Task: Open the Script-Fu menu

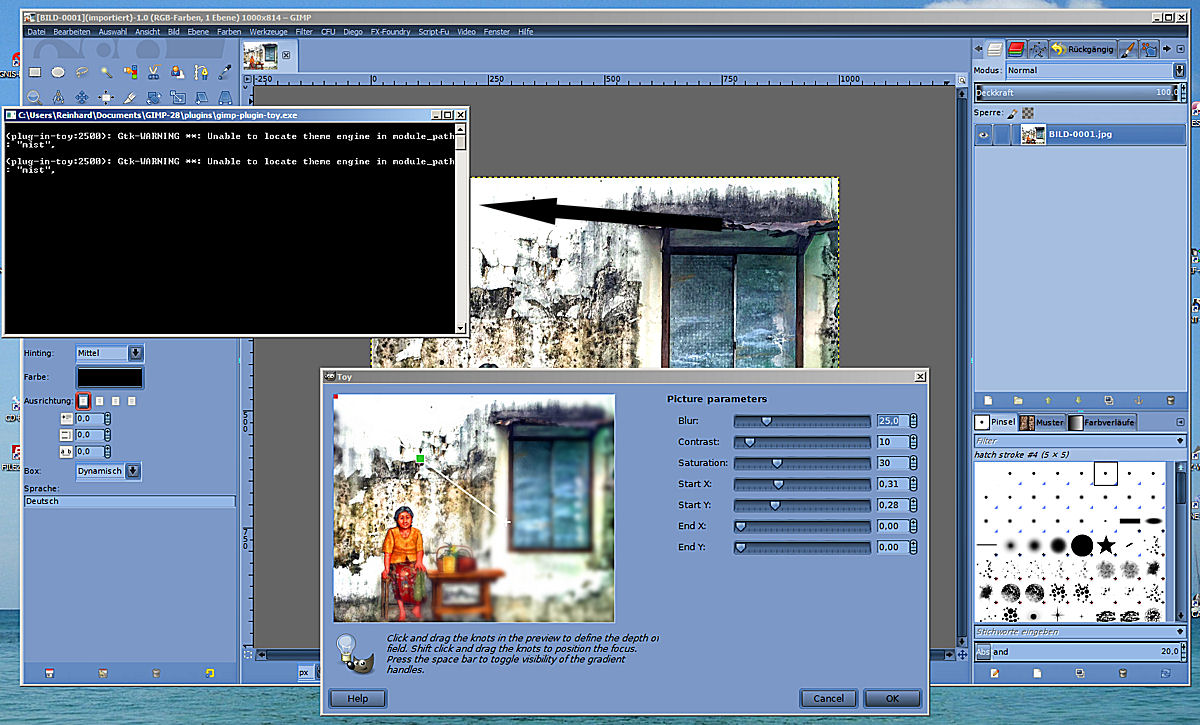Action: 434,32
